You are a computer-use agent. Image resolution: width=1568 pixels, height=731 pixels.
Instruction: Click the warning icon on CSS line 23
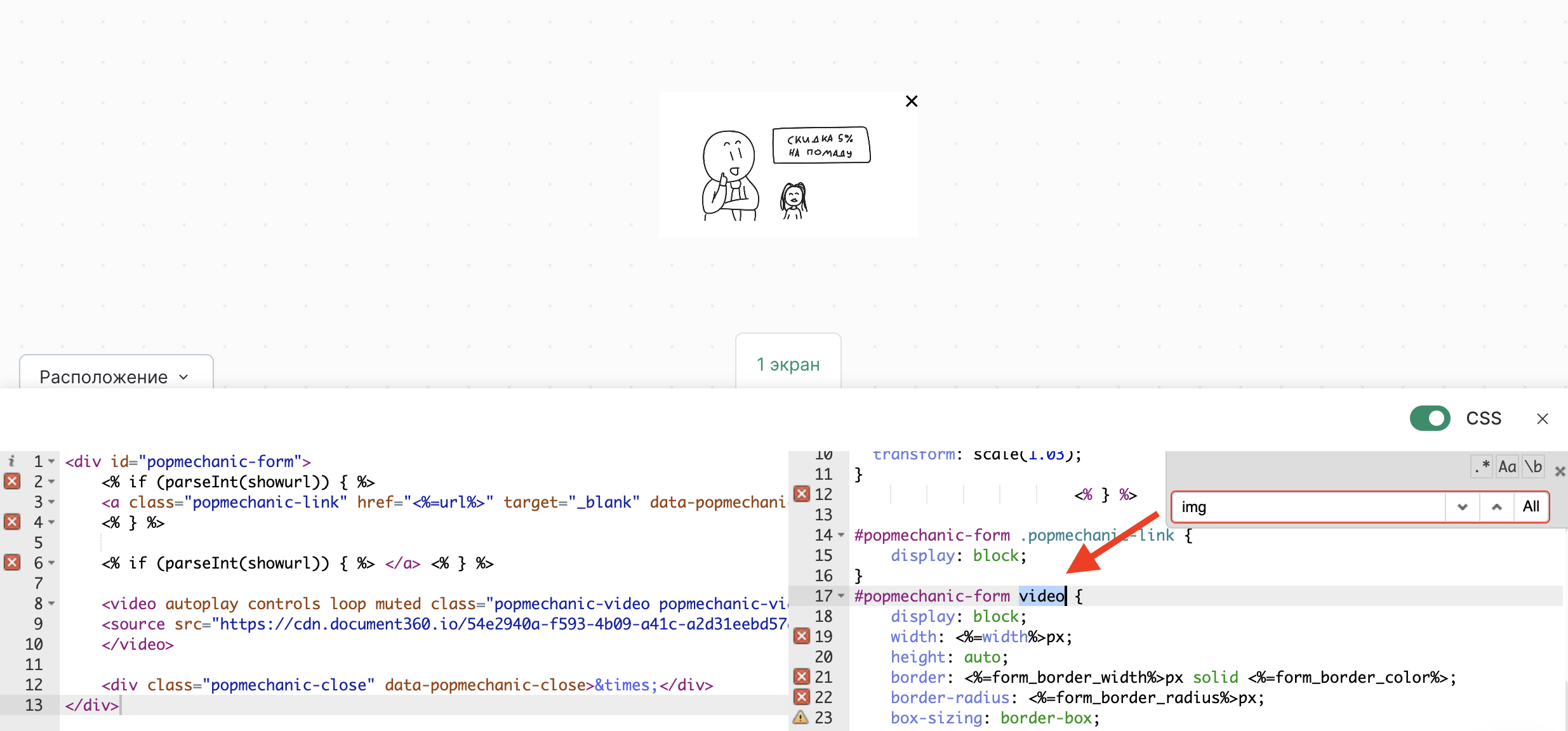click(x=801, y=717)
